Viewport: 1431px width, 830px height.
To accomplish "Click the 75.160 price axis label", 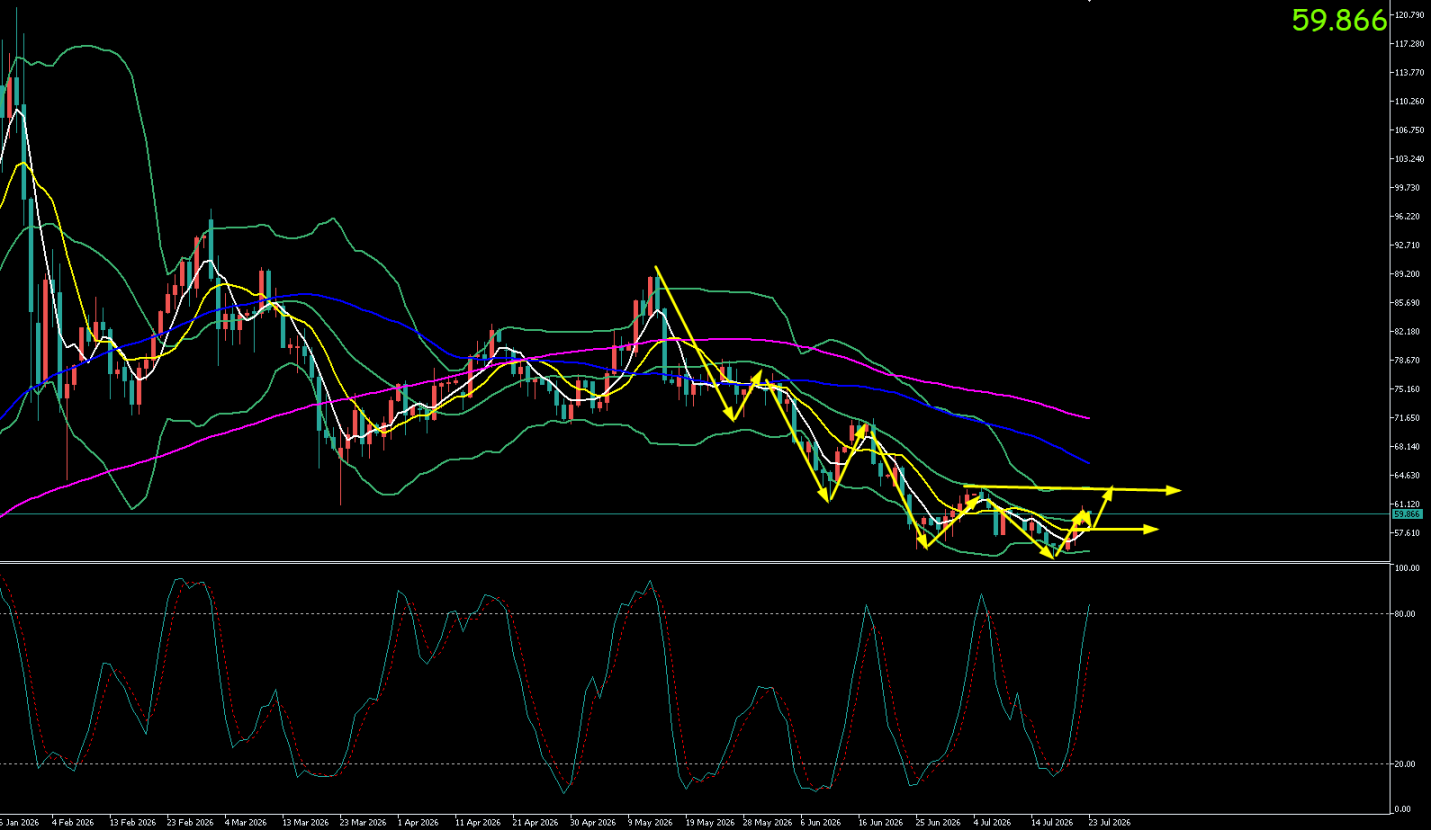I will point(1408,389).
